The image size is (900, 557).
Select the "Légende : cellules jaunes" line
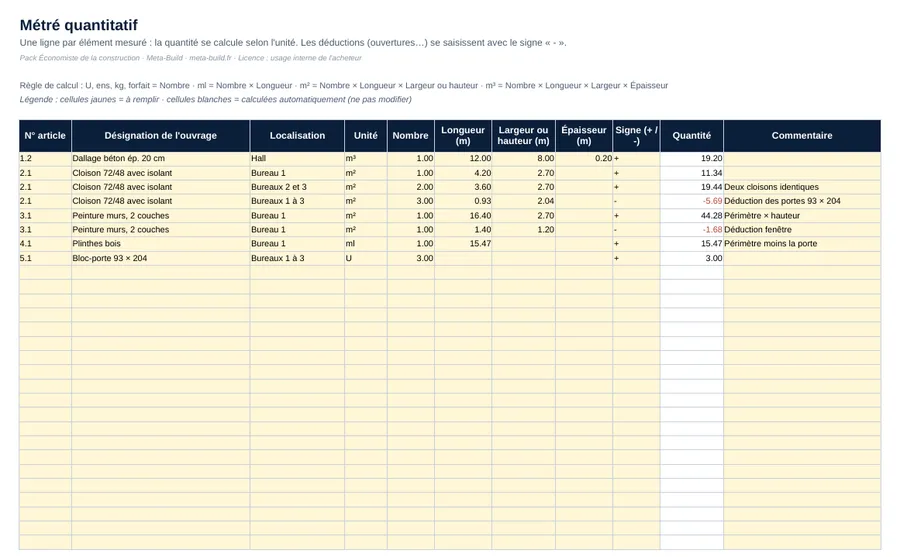pyautogui.click(x=215, y=99)
